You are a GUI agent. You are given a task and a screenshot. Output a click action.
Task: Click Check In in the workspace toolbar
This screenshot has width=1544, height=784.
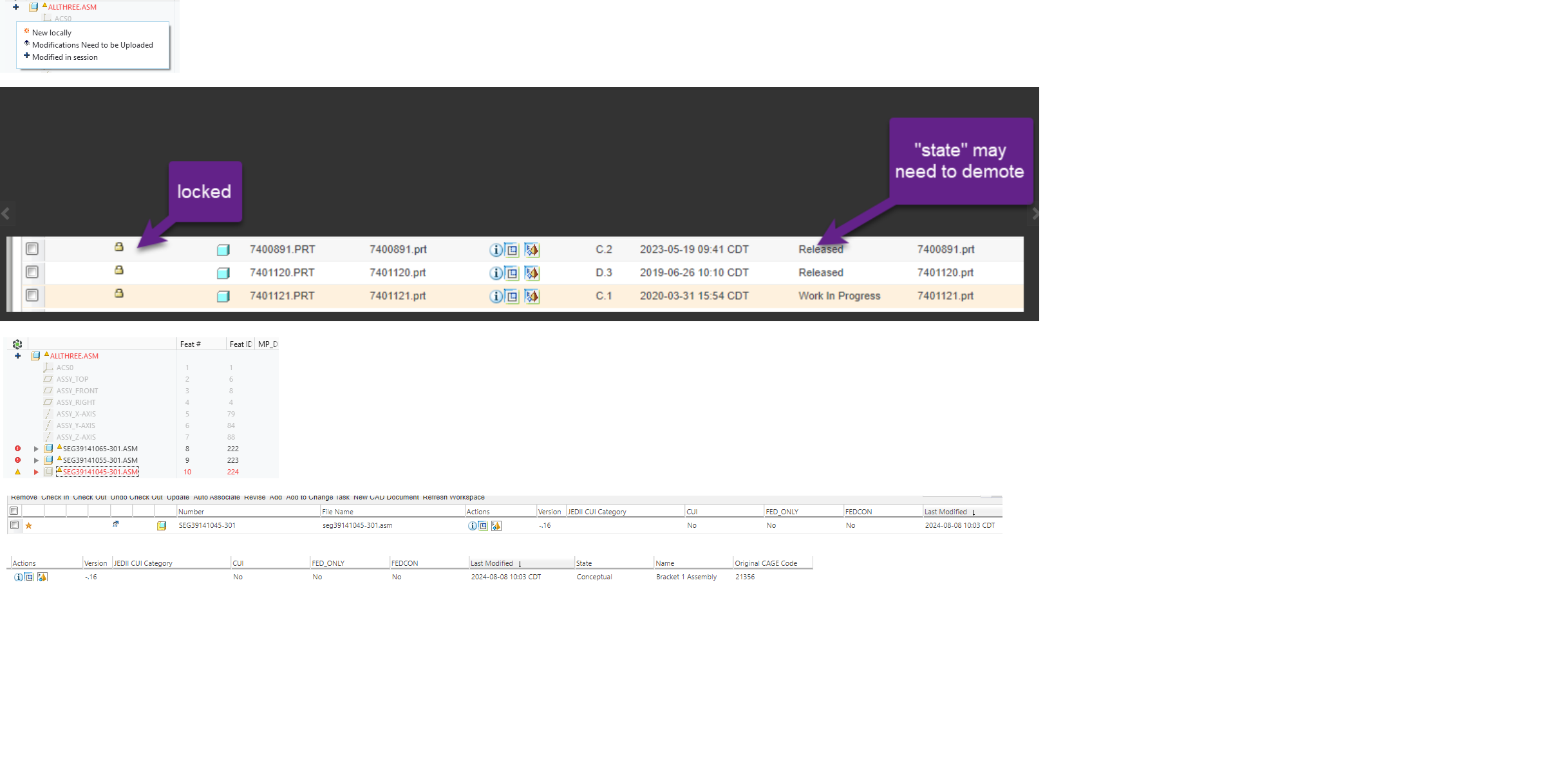coord(55,497)
